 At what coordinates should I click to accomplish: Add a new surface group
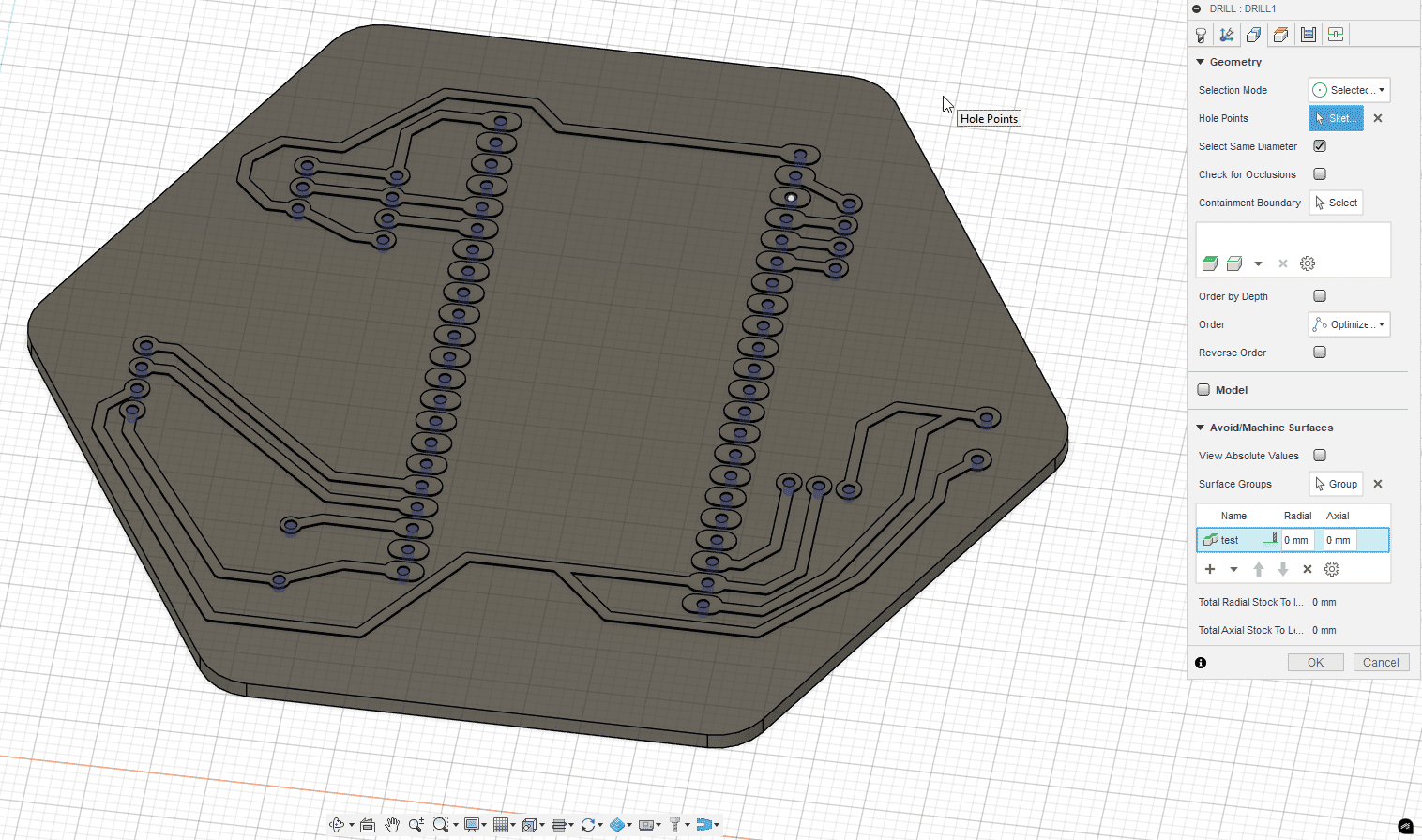[1210, 569]
